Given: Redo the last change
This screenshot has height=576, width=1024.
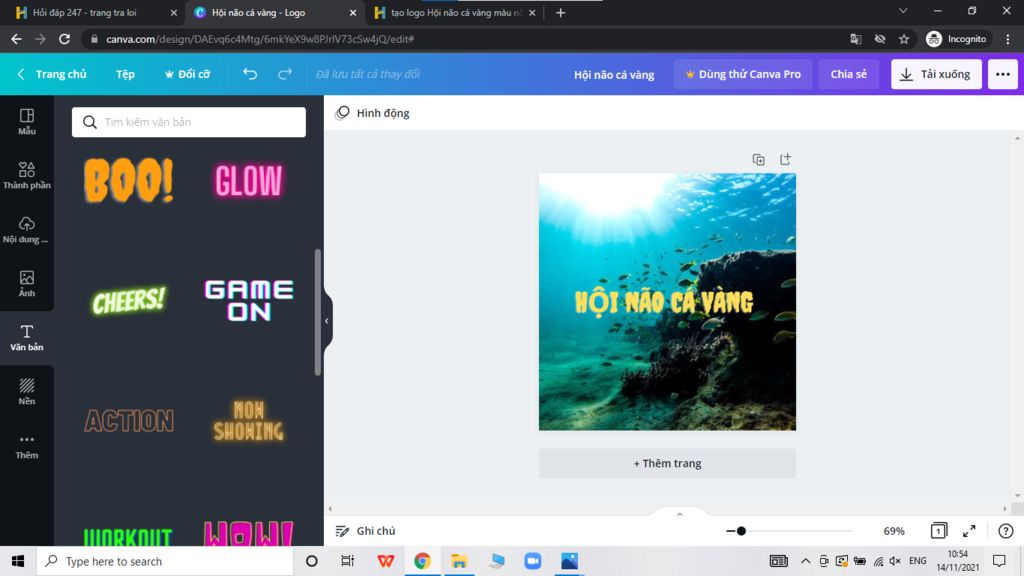Looking at the screenshot, I should [x=285, y=74].
